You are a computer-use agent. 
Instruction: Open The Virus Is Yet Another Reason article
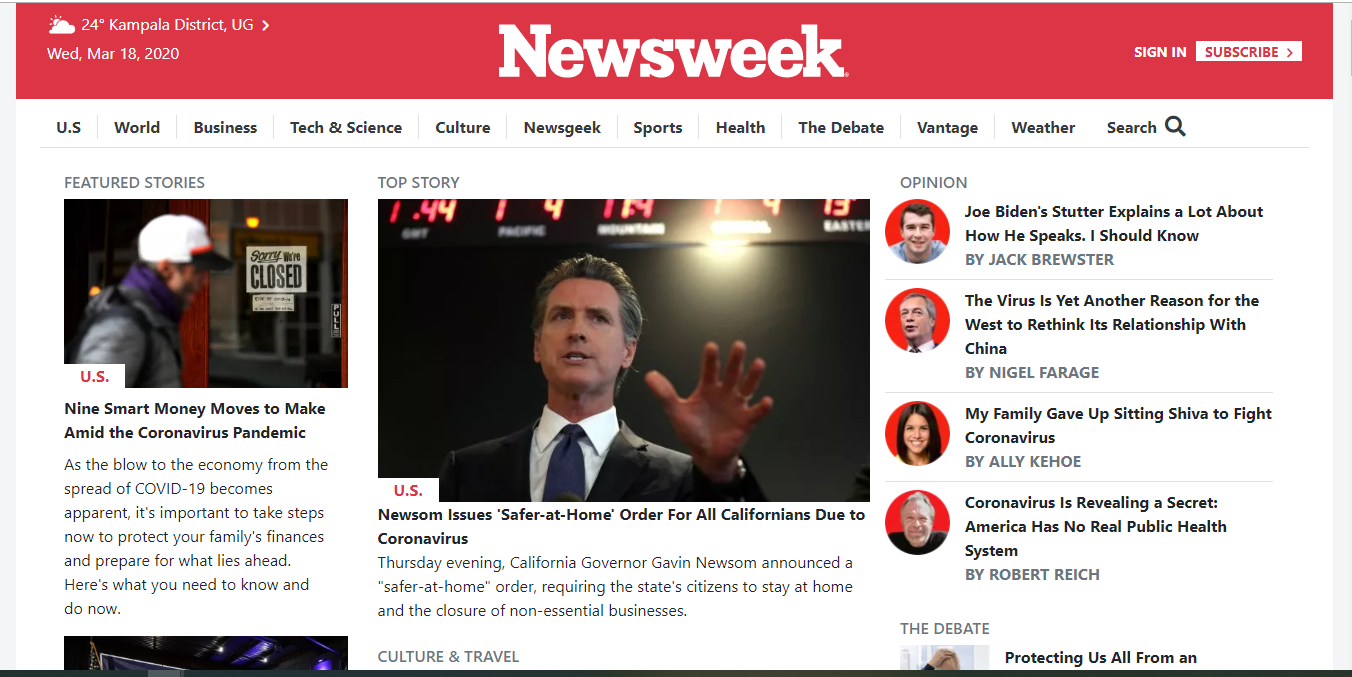click(x=1112, y=324)
